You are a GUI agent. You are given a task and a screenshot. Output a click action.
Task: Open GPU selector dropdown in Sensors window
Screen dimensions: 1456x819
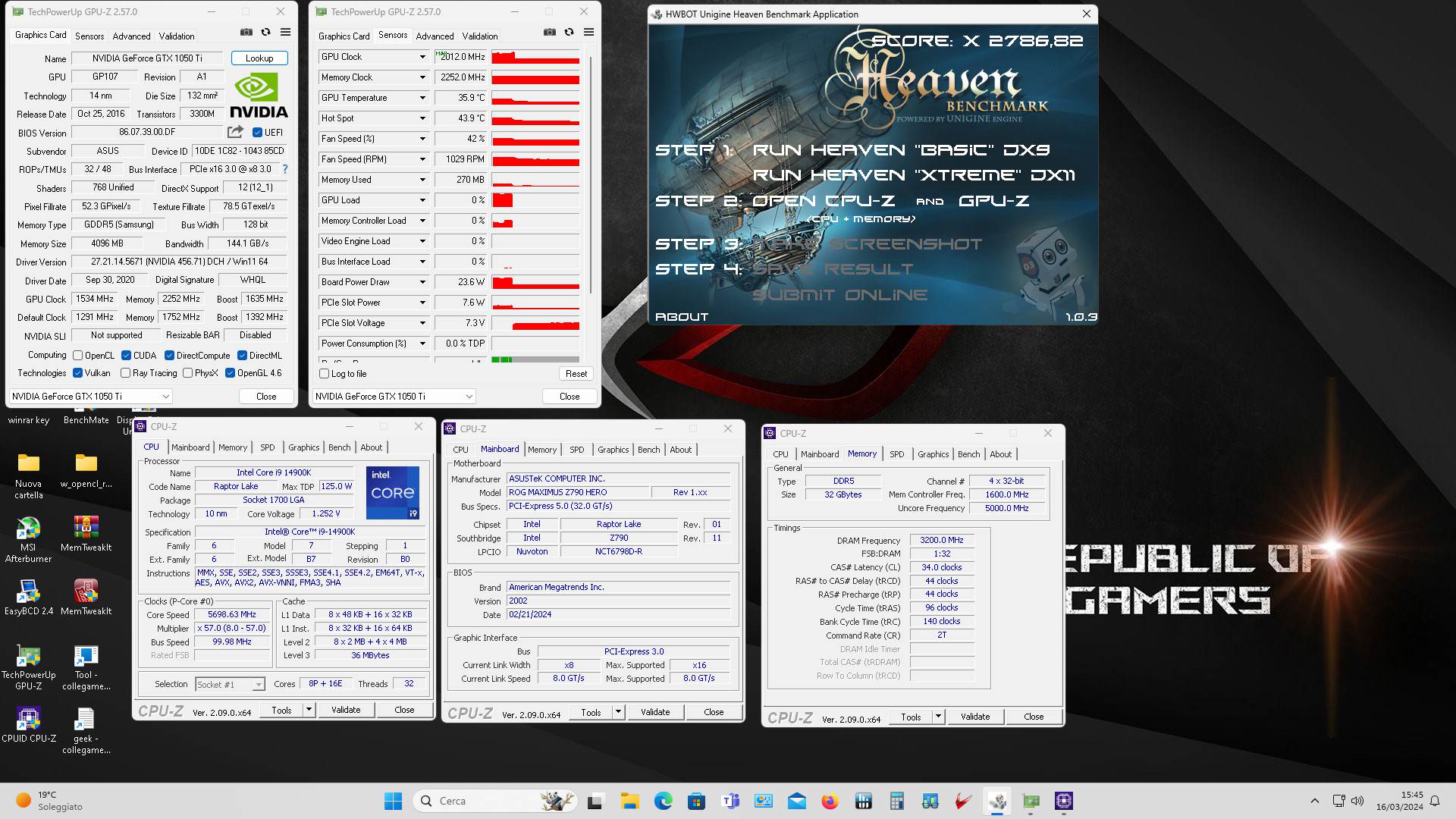point(394,396)
